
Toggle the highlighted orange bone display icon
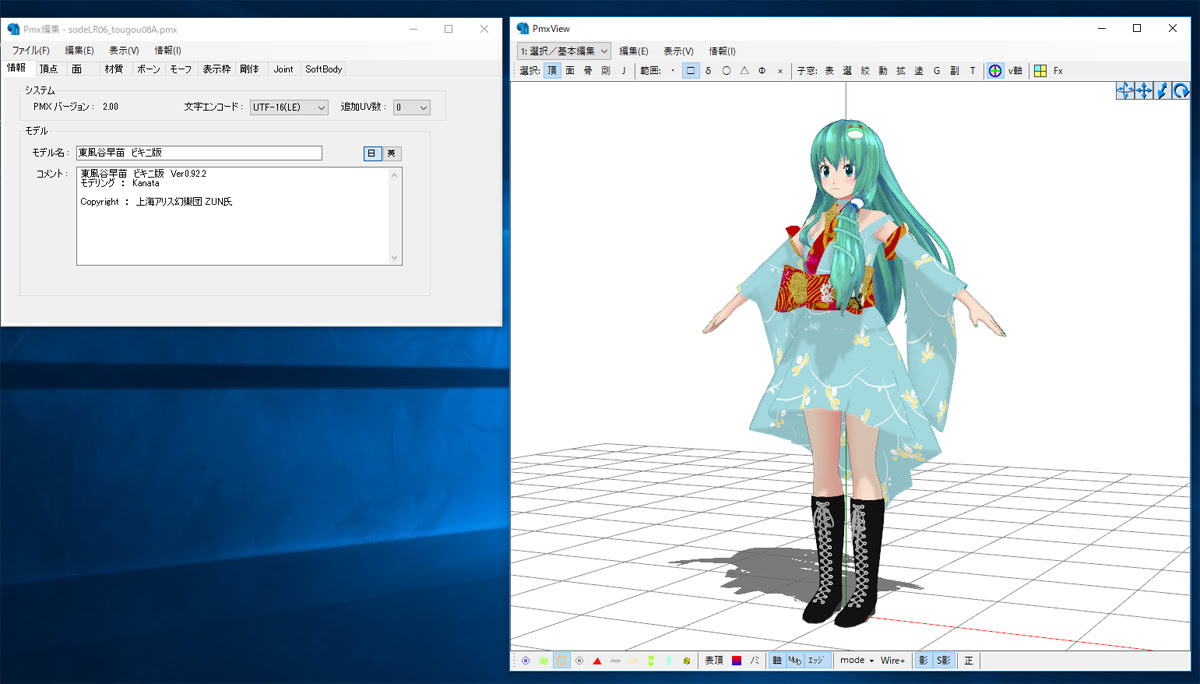(562, 661)
